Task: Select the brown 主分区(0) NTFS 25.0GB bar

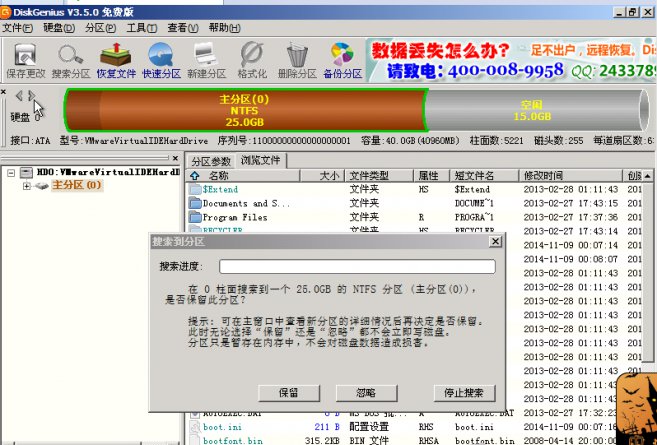Action: click(245, 111)
